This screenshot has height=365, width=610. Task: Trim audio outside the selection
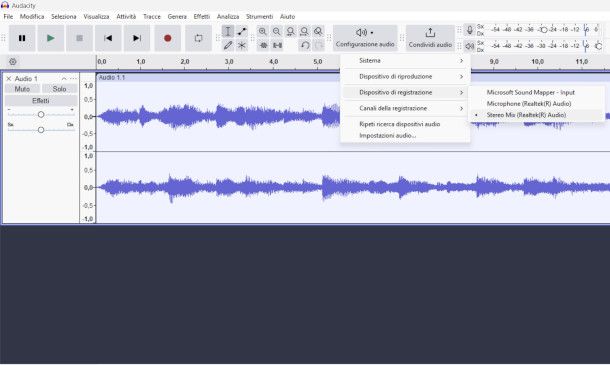[263, 45]
